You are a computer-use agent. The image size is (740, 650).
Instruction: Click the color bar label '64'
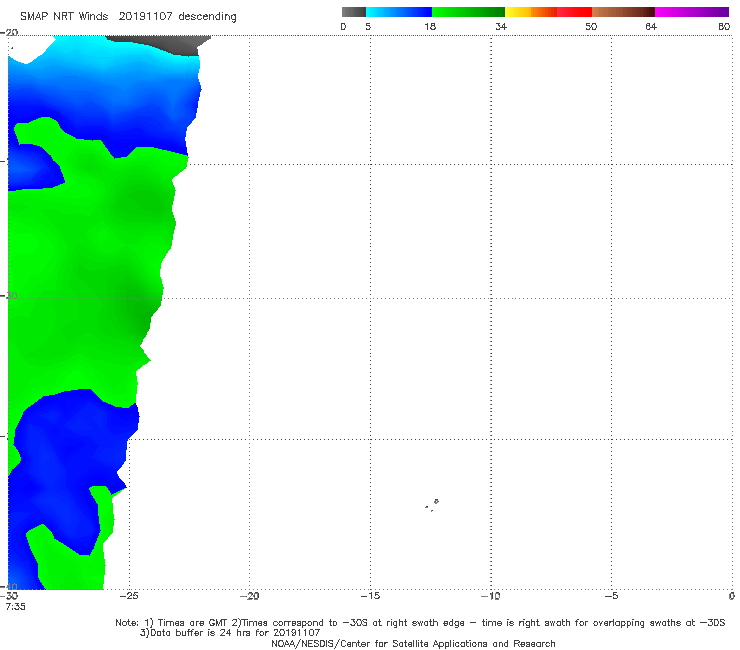651,27
